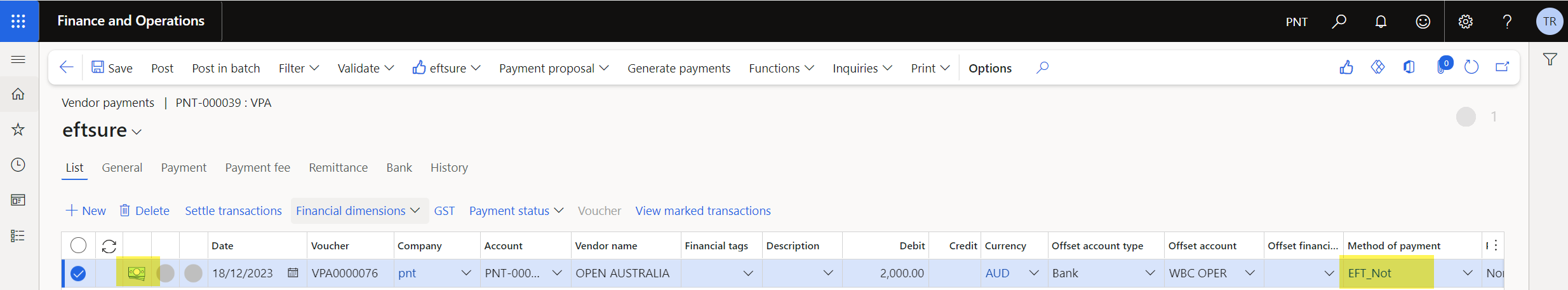
Task: Refresh the page
Action: coord(1471,67)
